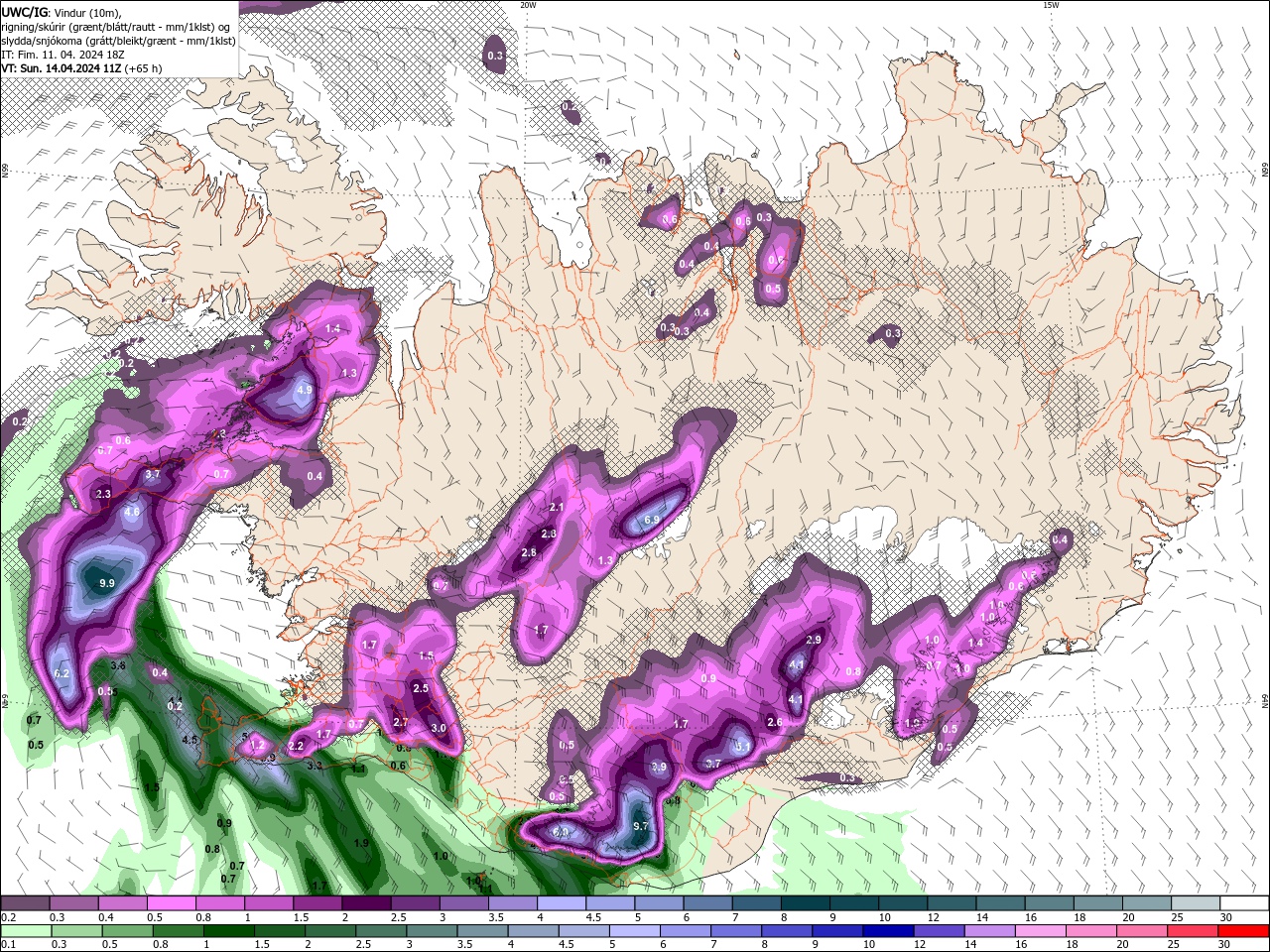This screenshot has width=1270, height=952.
Task: Pick the bright red swatch above 30 in the rain legend
Action: 1244,931
